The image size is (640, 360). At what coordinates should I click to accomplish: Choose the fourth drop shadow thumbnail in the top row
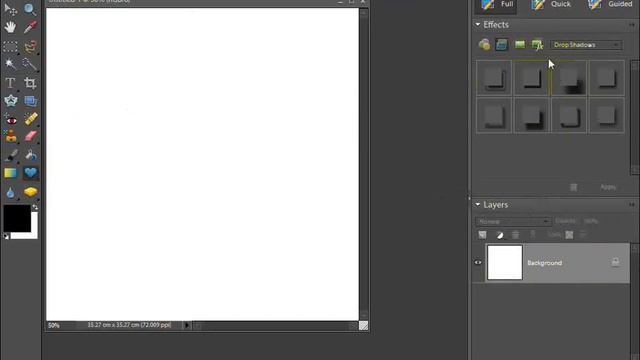607,78
